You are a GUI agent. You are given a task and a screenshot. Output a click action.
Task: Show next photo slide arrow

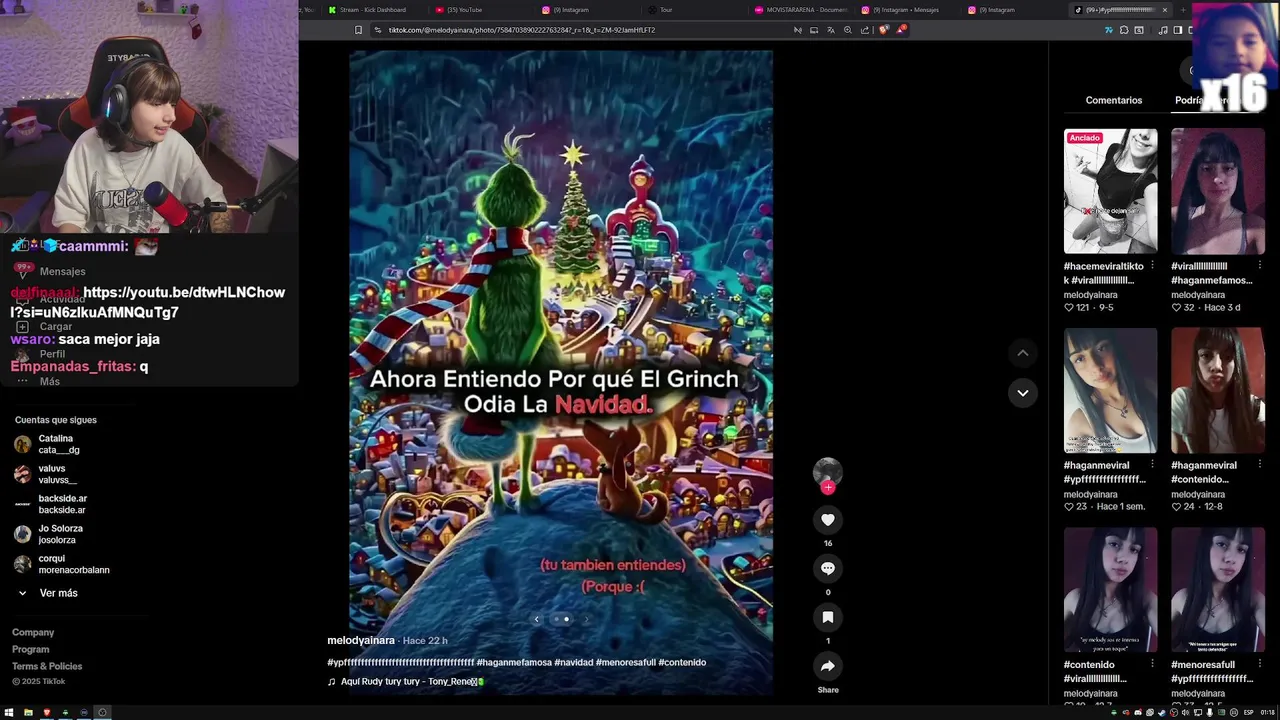tap(586, 619)
